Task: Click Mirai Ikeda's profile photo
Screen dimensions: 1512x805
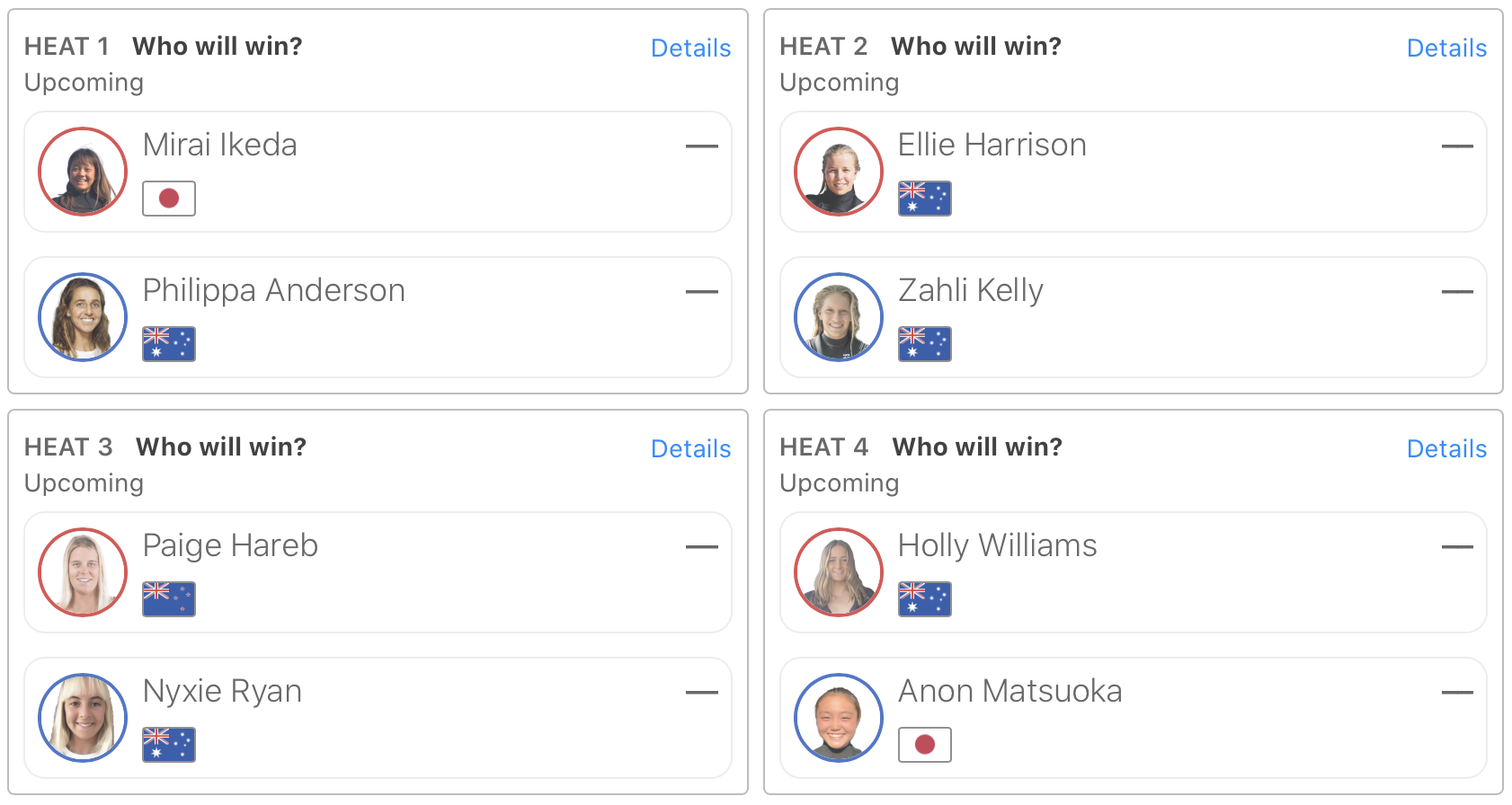Action: click(83, 172)
